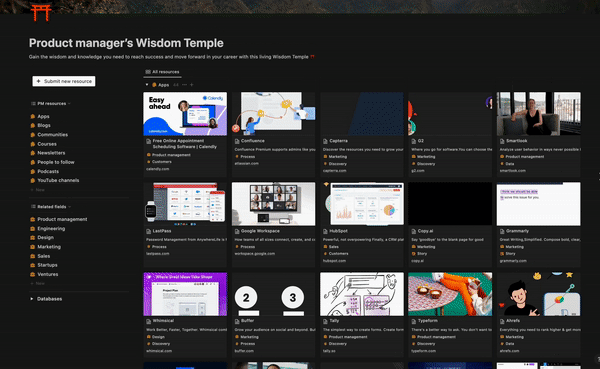
Task: Open the Confluence card page icon
Action: [237, 141]
